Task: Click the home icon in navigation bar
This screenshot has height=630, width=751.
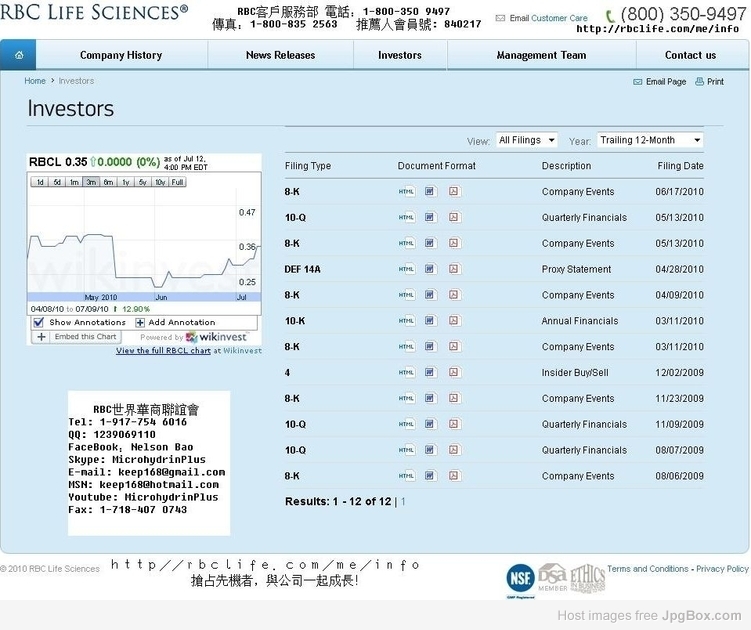Action: point(19,55)
